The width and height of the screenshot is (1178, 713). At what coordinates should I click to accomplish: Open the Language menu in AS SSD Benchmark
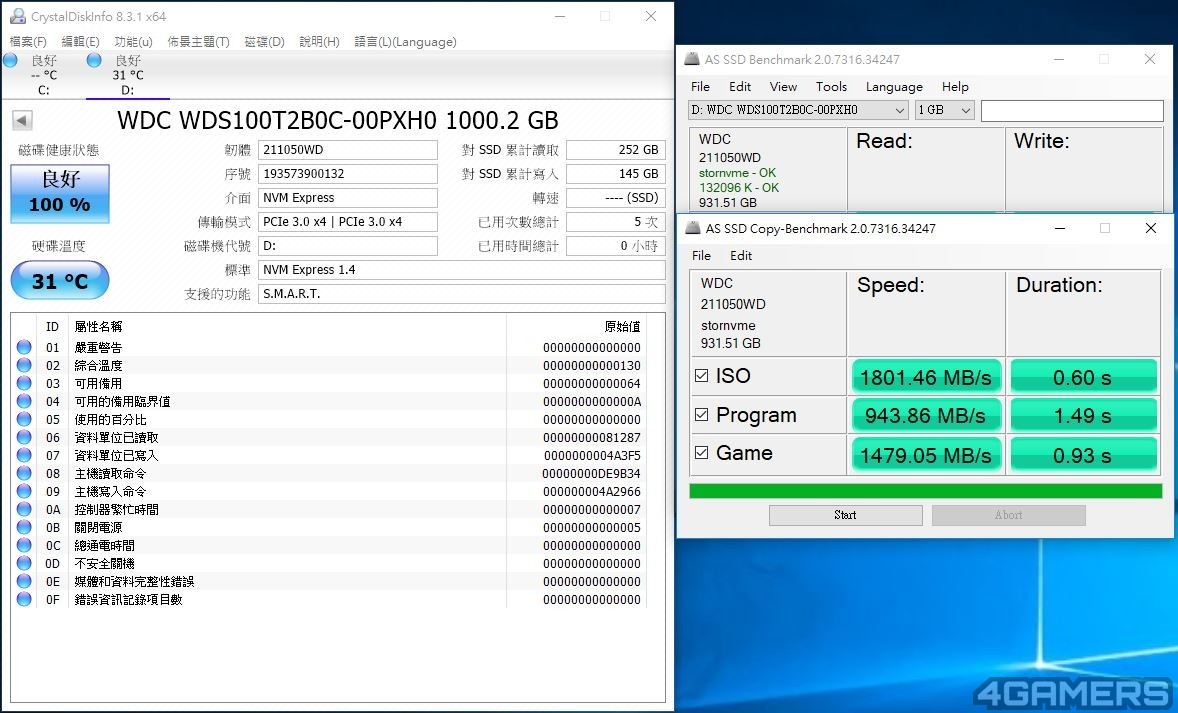[x=894, y=86]
